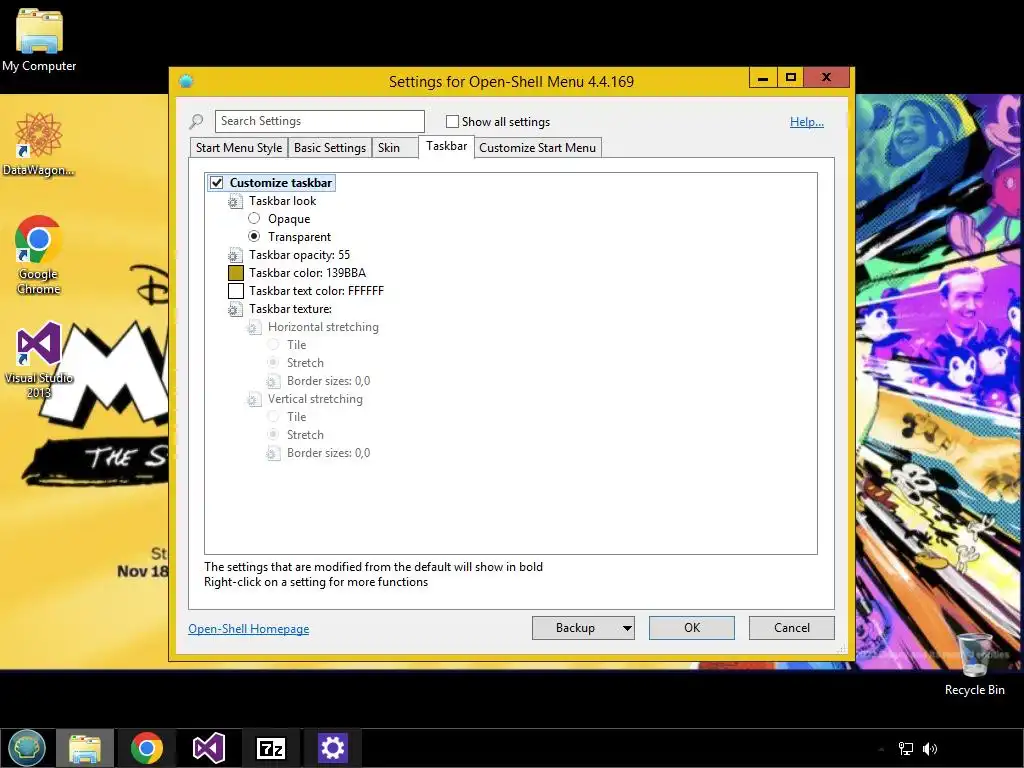Click the gear icon beside Horizontal stretching
Screen dimensions: 1024x768
click(254, 327)
